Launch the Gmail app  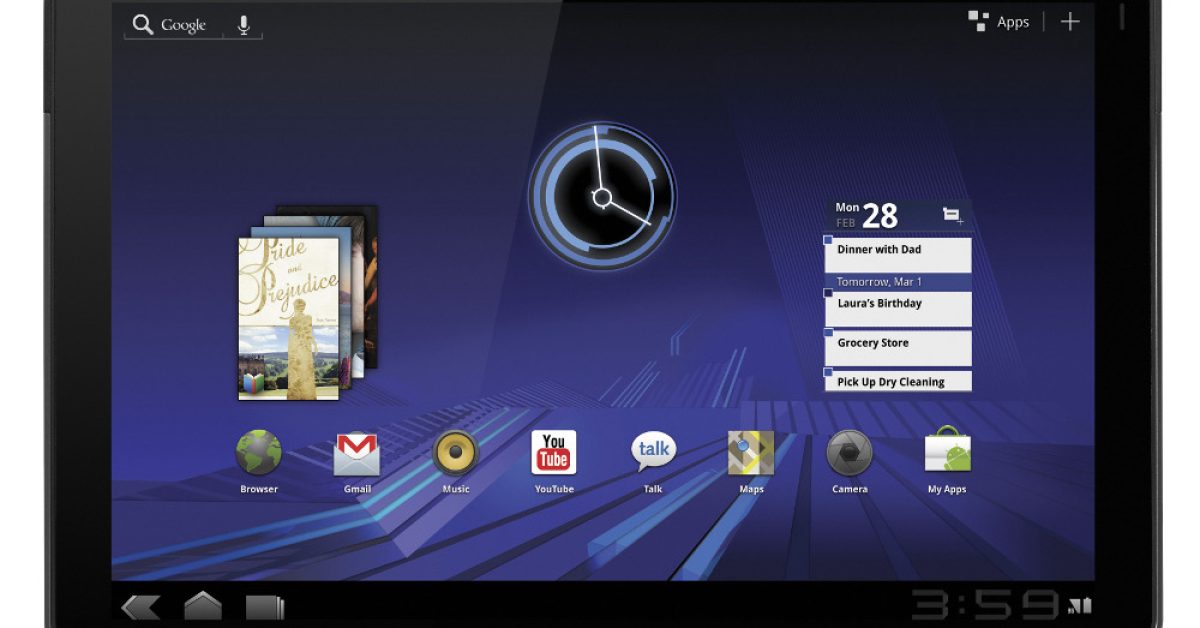point(357,454)
